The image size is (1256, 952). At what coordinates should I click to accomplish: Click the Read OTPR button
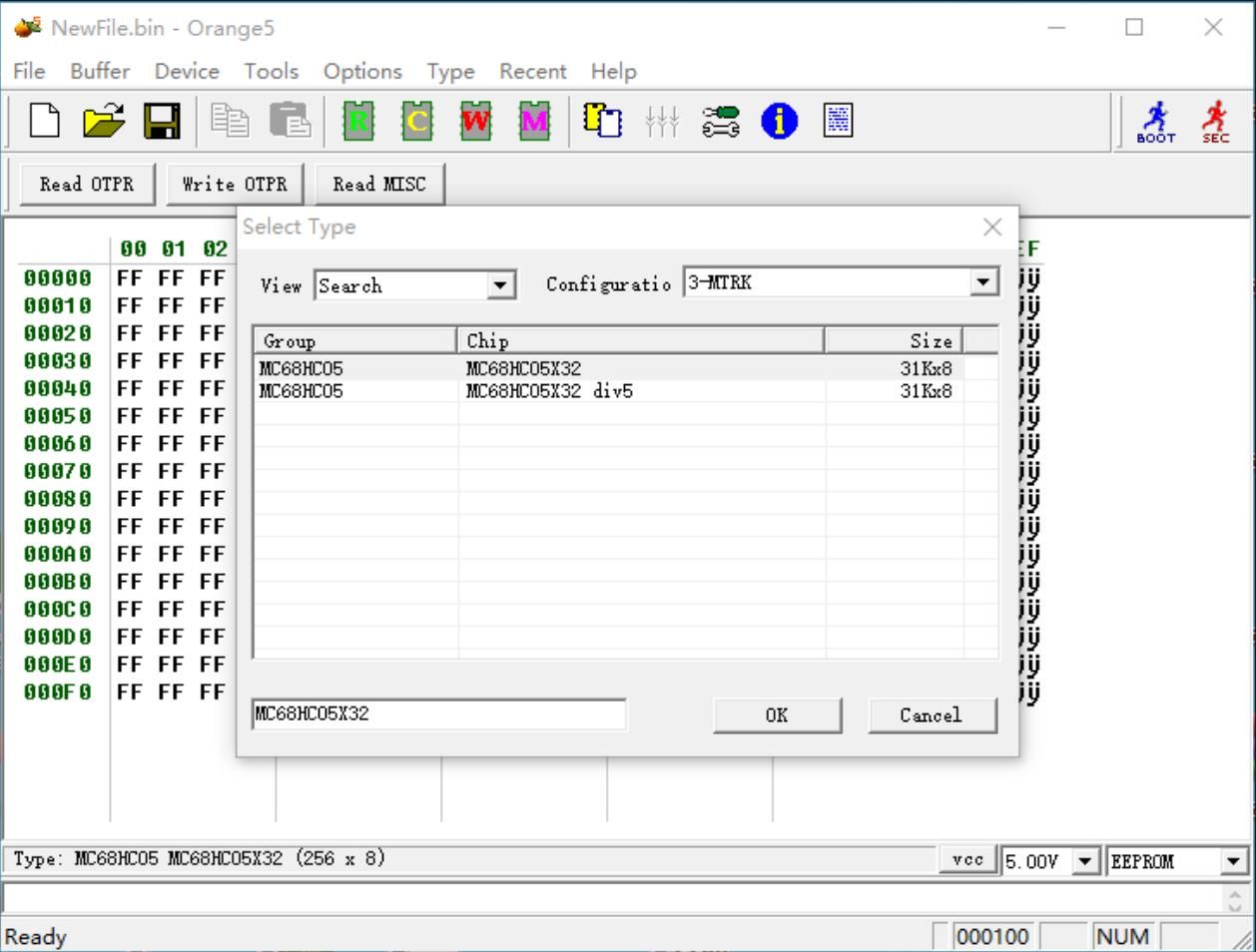tap(87, 185)
